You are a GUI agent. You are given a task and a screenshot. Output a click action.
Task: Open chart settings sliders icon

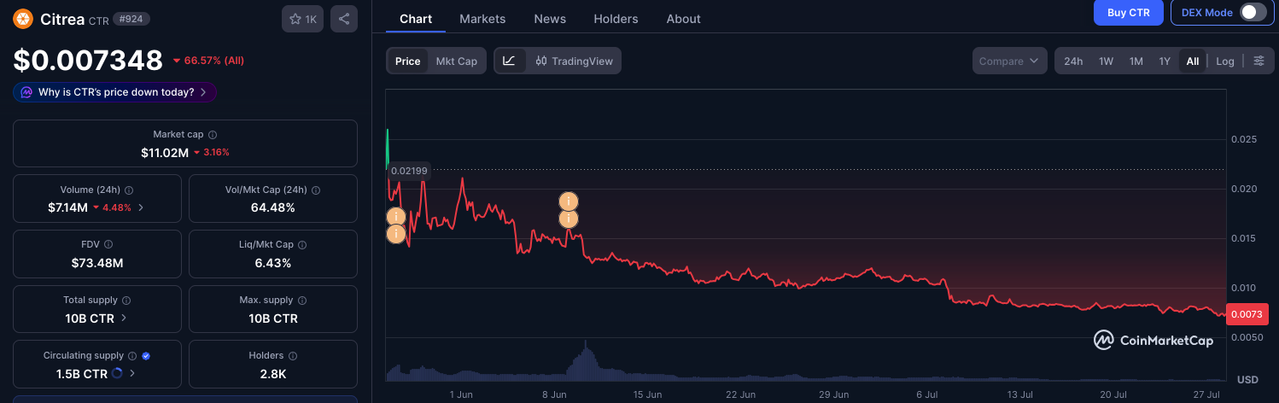[1259, 61]
